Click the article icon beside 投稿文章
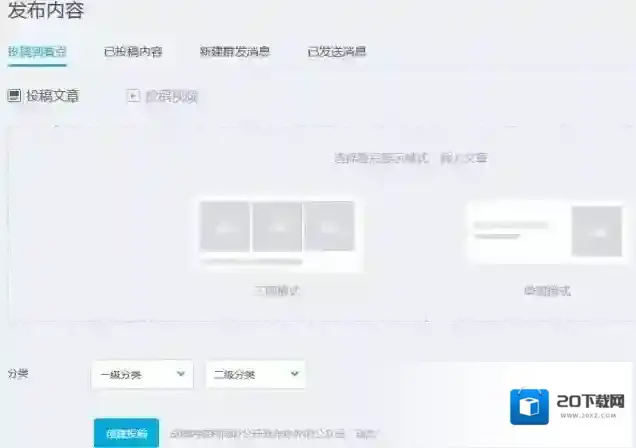636x448 pixels. tap(14, 96)
